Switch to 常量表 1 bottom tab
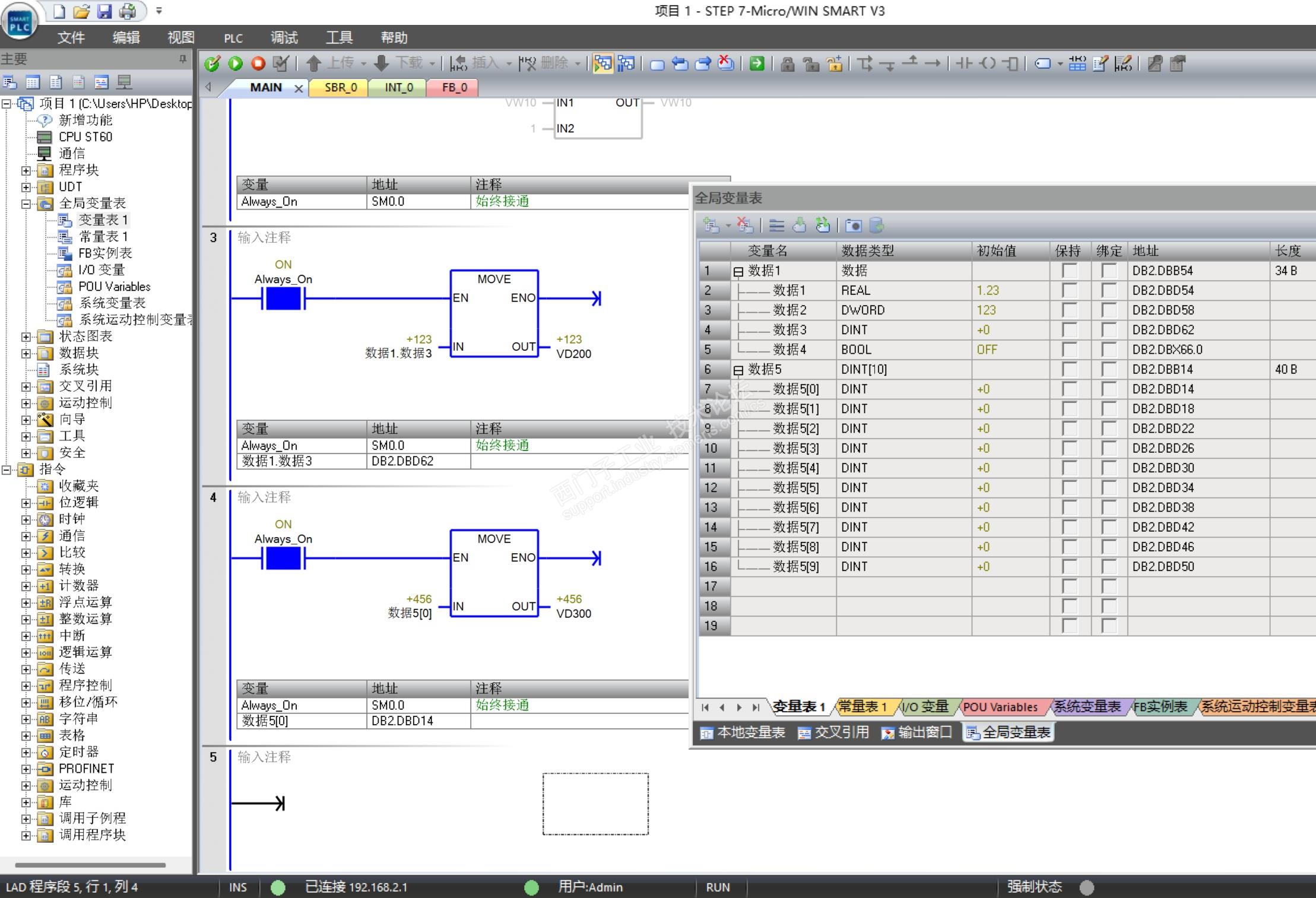1316x898 pixels. 862,707
